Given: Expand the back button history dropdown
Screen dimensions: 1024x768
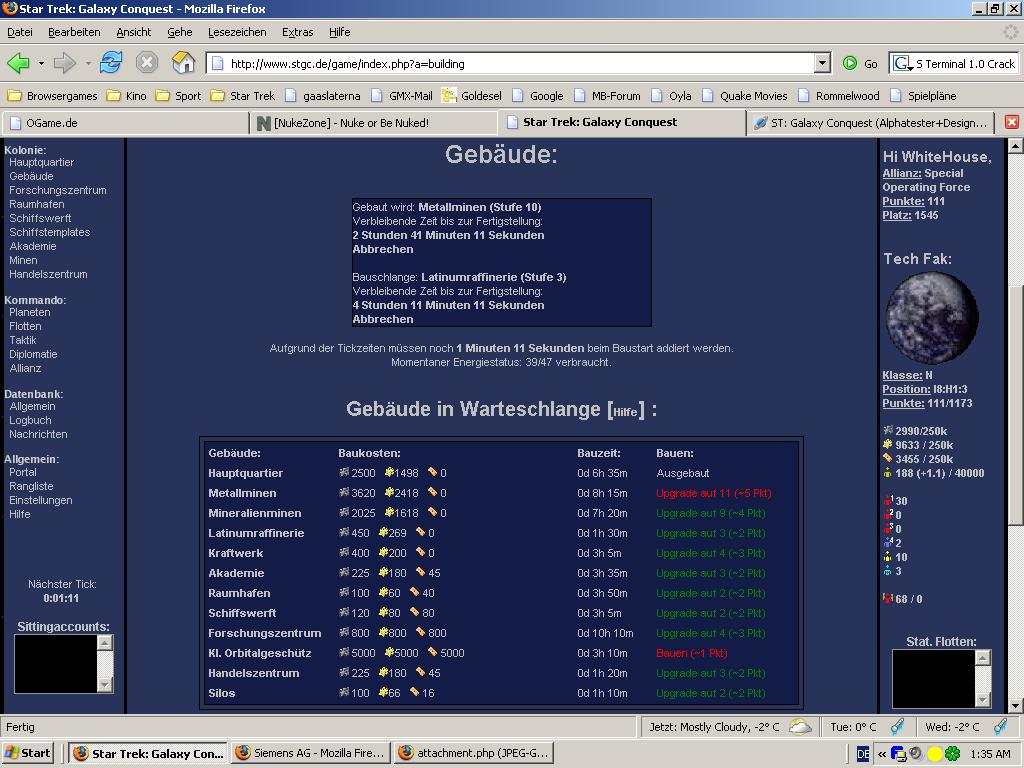Looking at the screenshot, I should point(41,63).
